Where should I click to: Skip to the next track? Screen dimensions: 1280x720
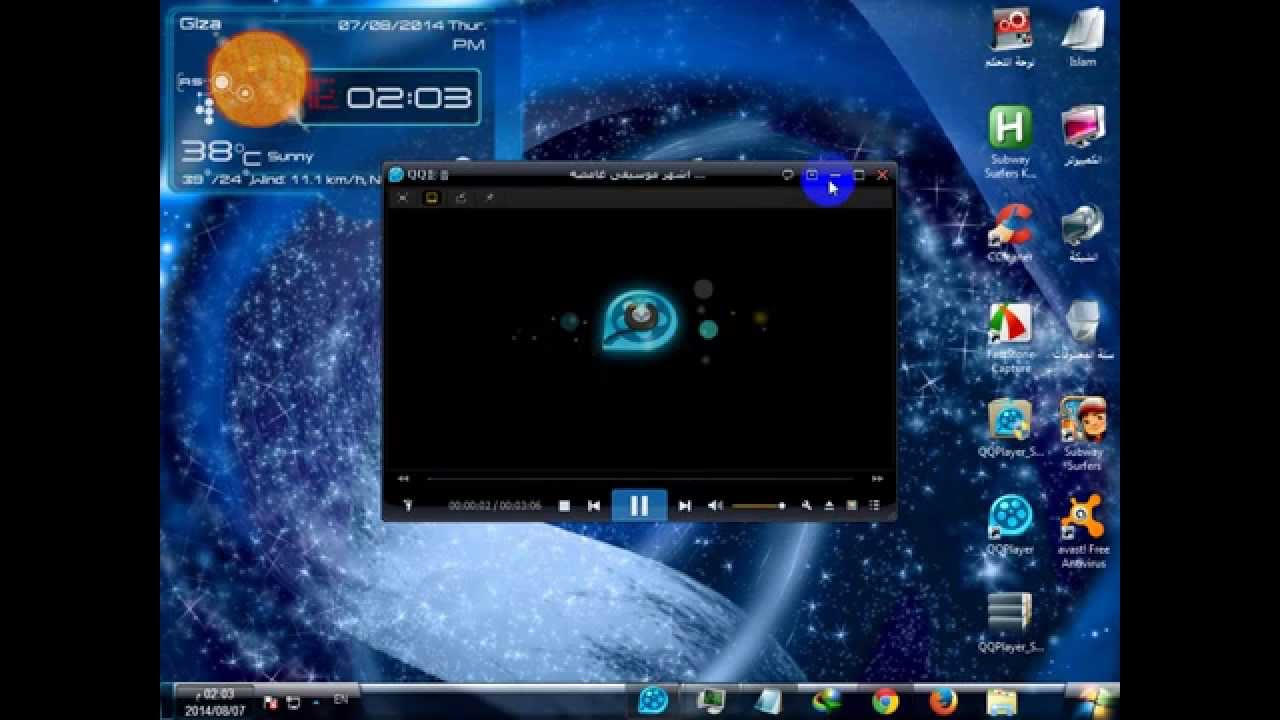point(685,506)
